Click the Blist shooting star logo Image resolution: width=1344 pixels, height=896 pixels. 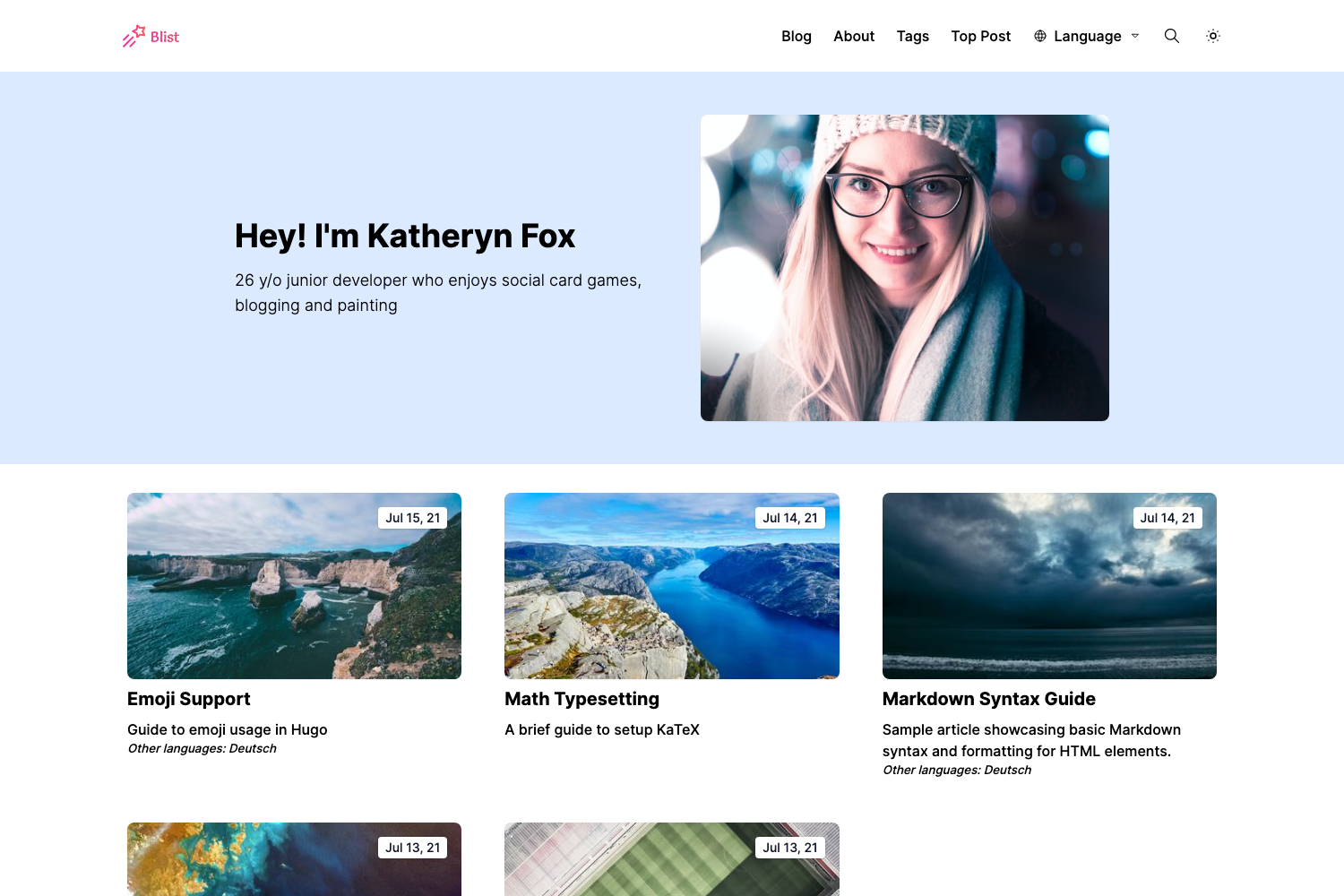coord(134,36)
